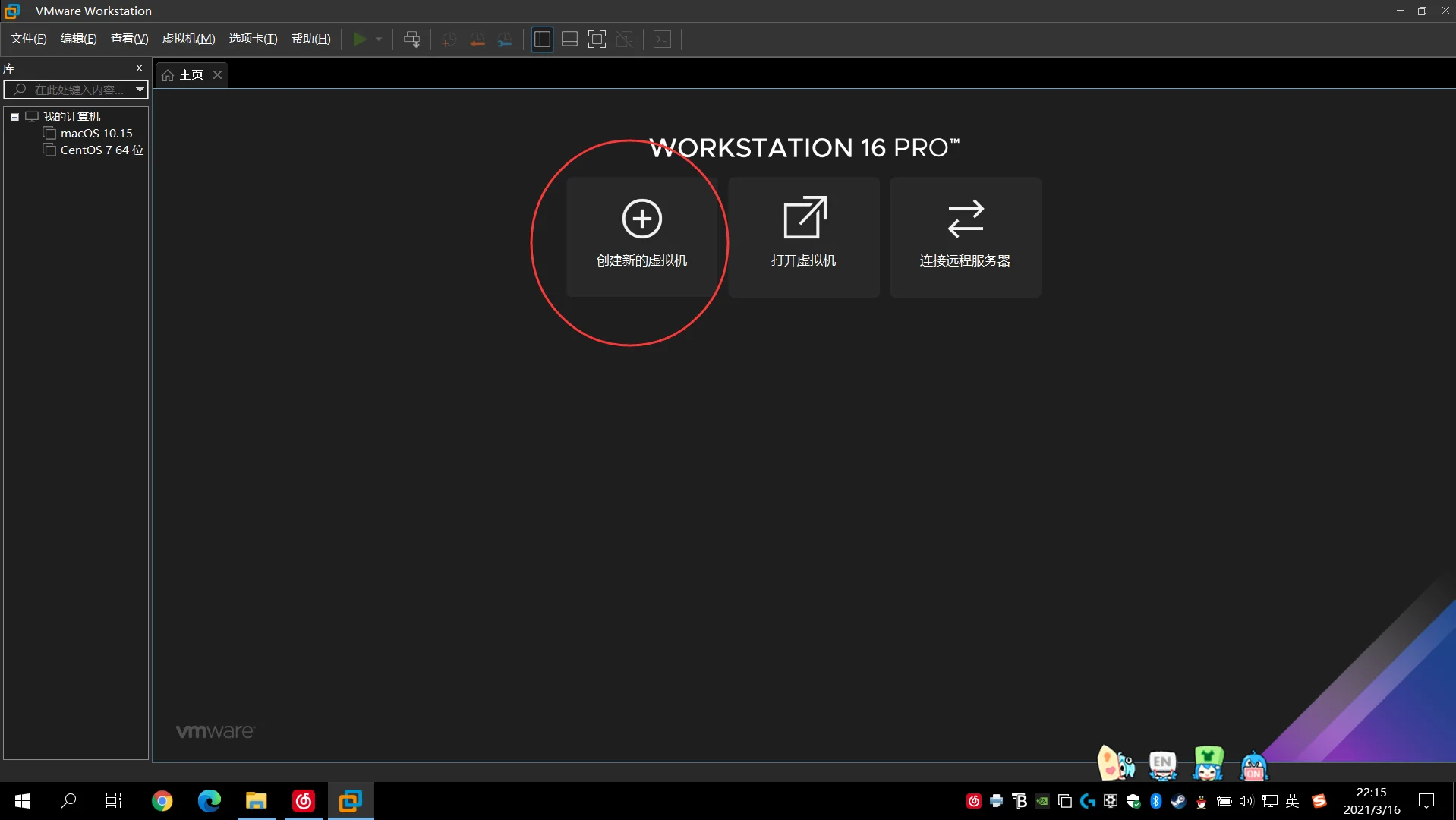Click the QQ penguin tray icon
The image size is (1456, 820).
click(x=1202, y=801)
